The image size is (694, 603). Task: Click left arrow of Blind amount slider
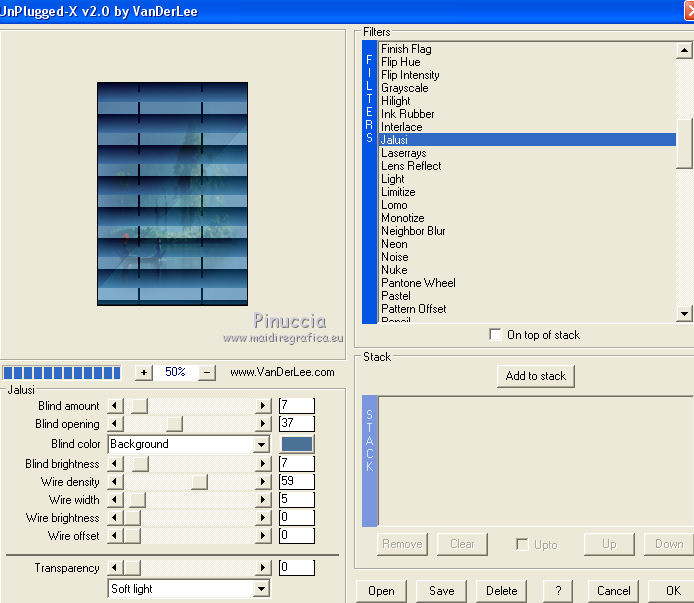point(115,406)
